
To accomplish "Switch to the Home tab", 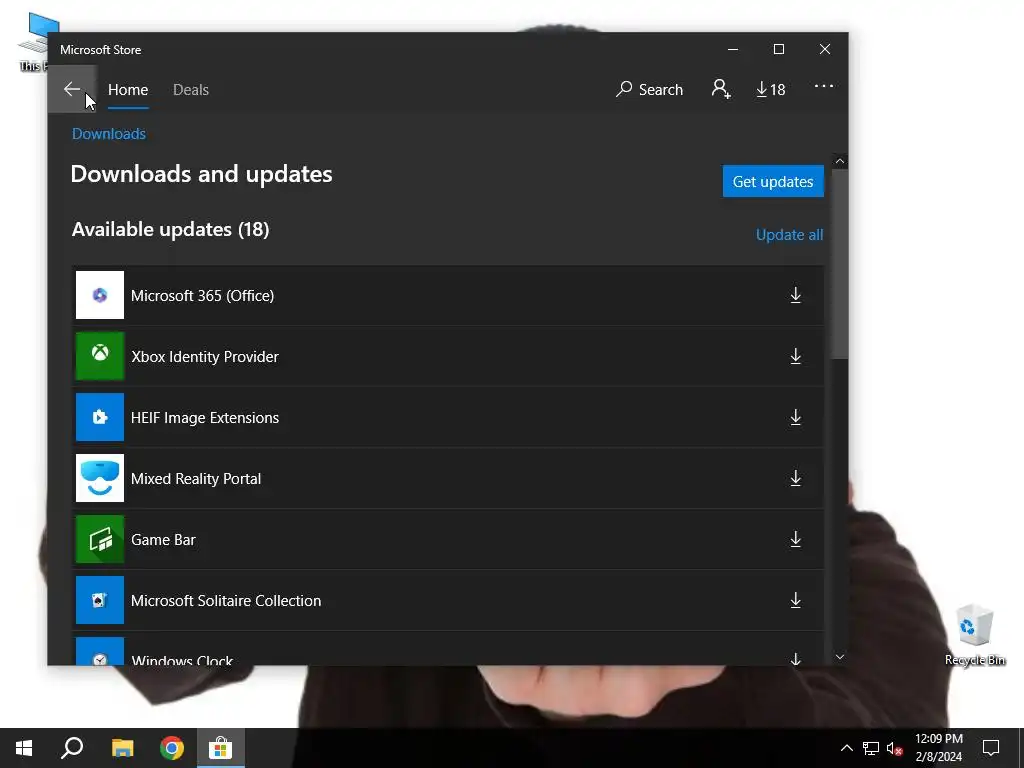I will pos(128,89).
